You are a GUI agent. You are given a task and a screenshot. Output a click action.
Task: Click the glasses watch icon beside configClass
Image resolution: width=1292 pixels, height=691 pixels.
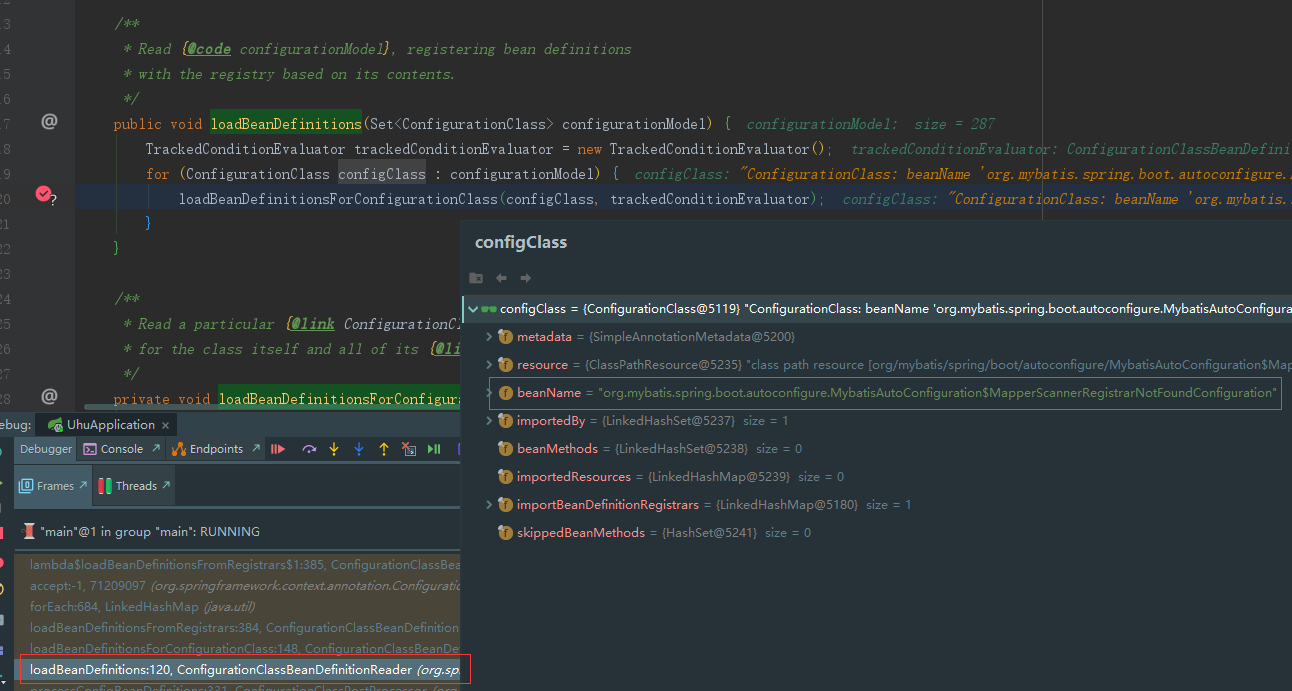coord(488,309)
